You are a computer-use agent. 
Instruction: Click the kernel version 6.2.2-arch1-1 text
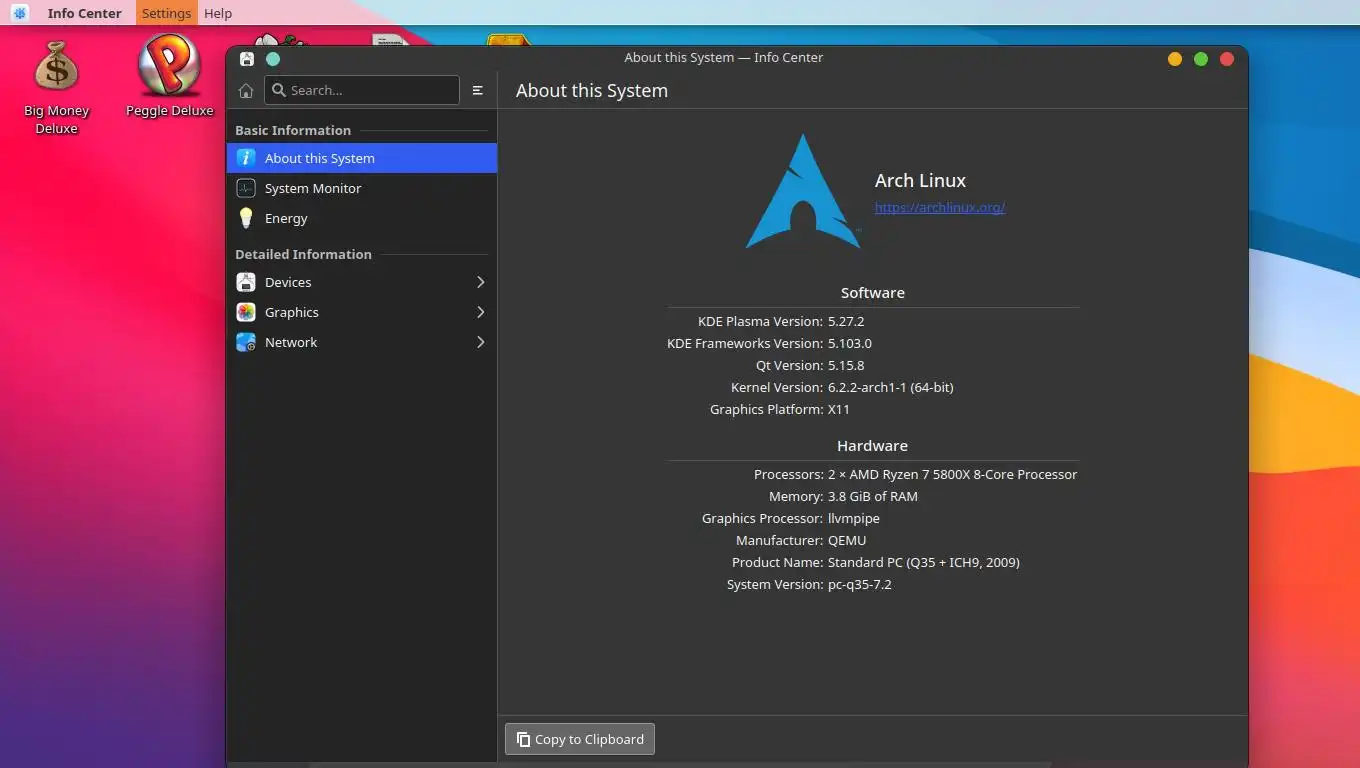(x=890, y=388)
